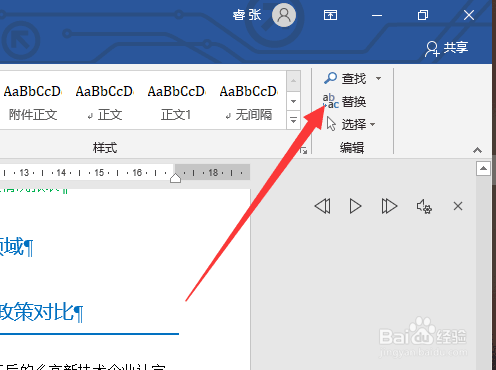Expand the Find (查找) dropdown arrow
The height and width of the screenshot is (370, 496).
378,79
